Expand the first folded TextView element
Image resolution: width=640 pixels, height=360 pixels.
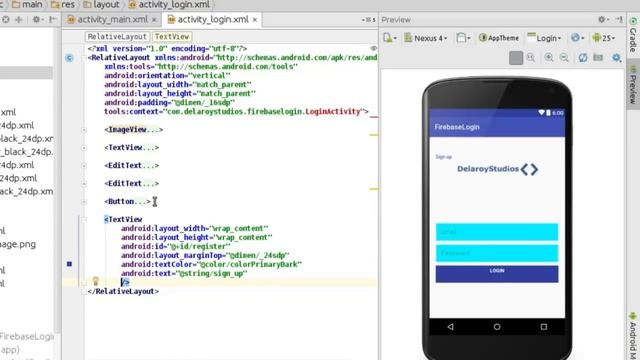[84, 148]
